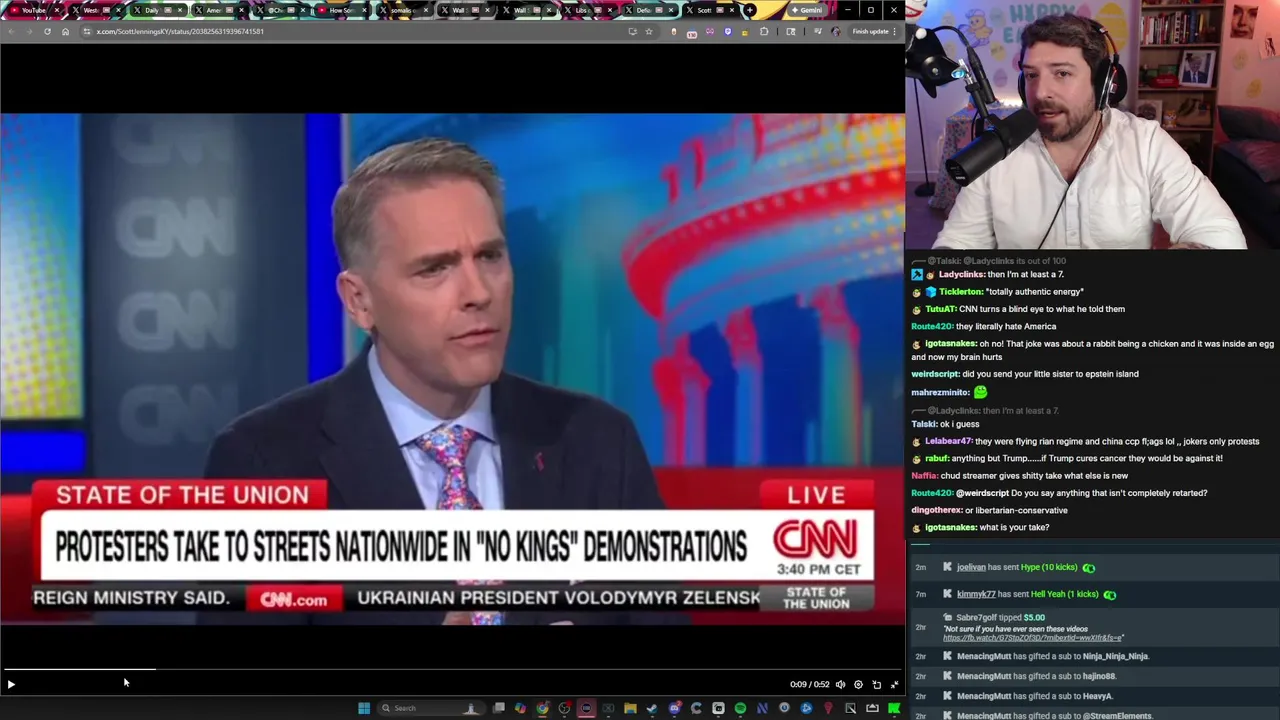Click the streamer's webcam feed
This screenshot has width=1280, height=720.
pyautogui.click(x=1092, y=124)
